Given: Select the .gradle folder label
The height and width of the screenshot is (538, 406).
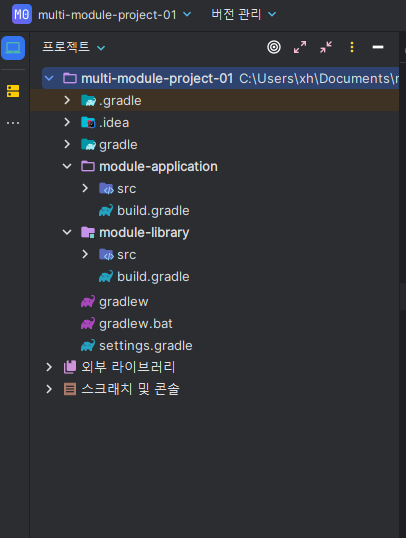Looking at the screenshot, I should click(x=120, y=101).
